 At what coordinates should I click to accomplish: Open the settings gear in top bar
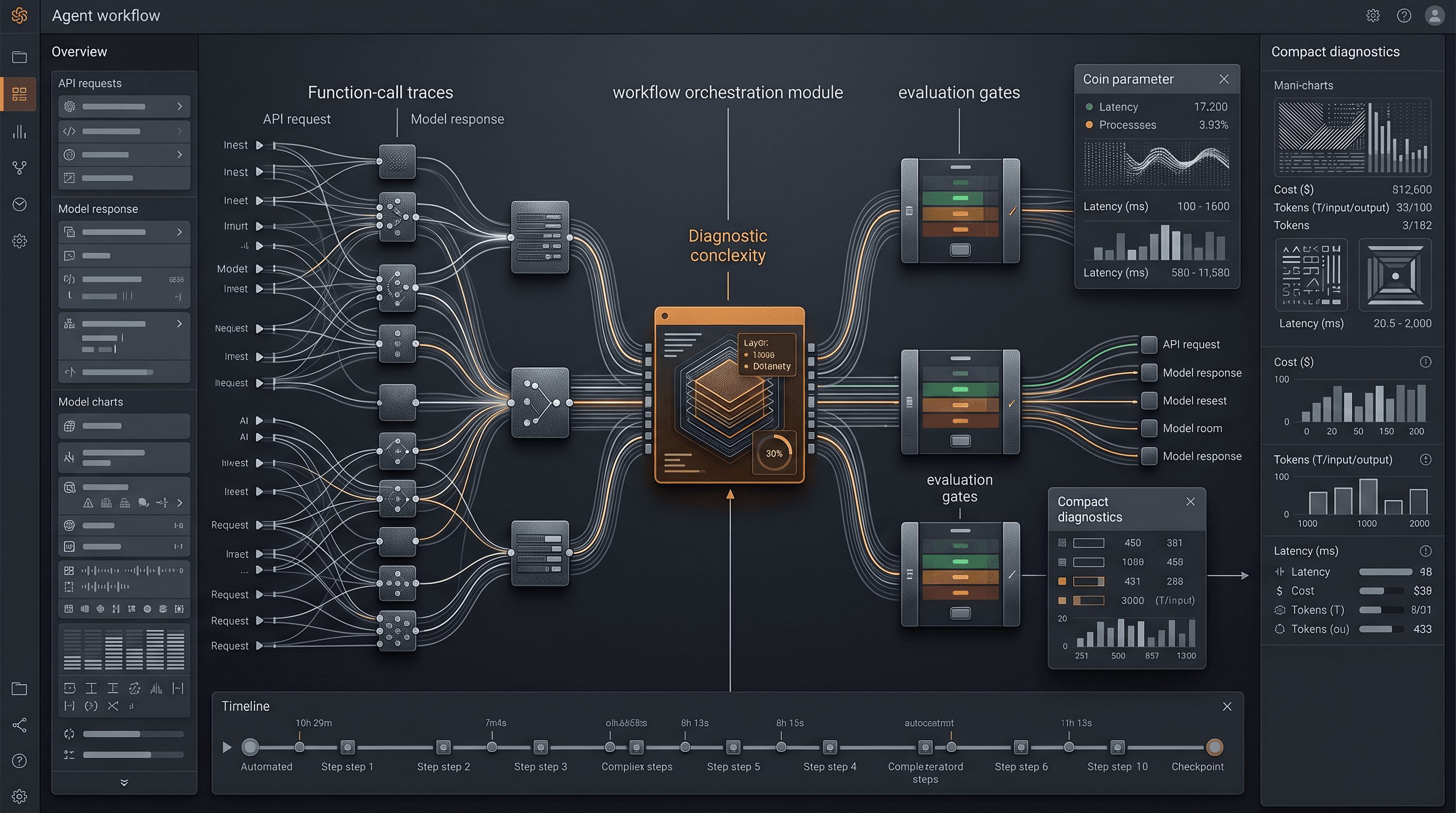pos(1373,15)
